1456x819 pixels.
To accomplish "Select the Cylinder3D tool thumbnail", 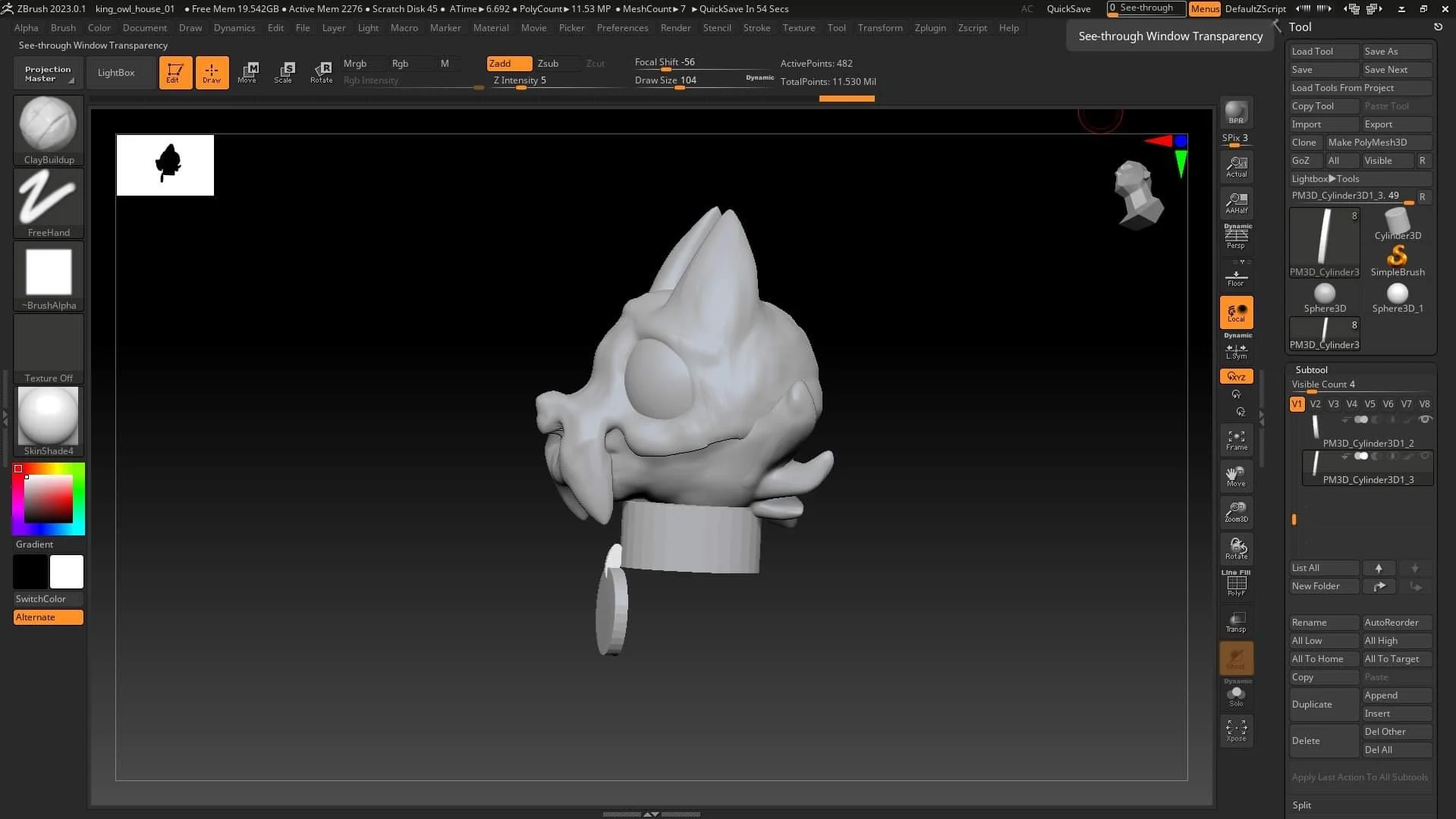I will [x=1397, y=224].
